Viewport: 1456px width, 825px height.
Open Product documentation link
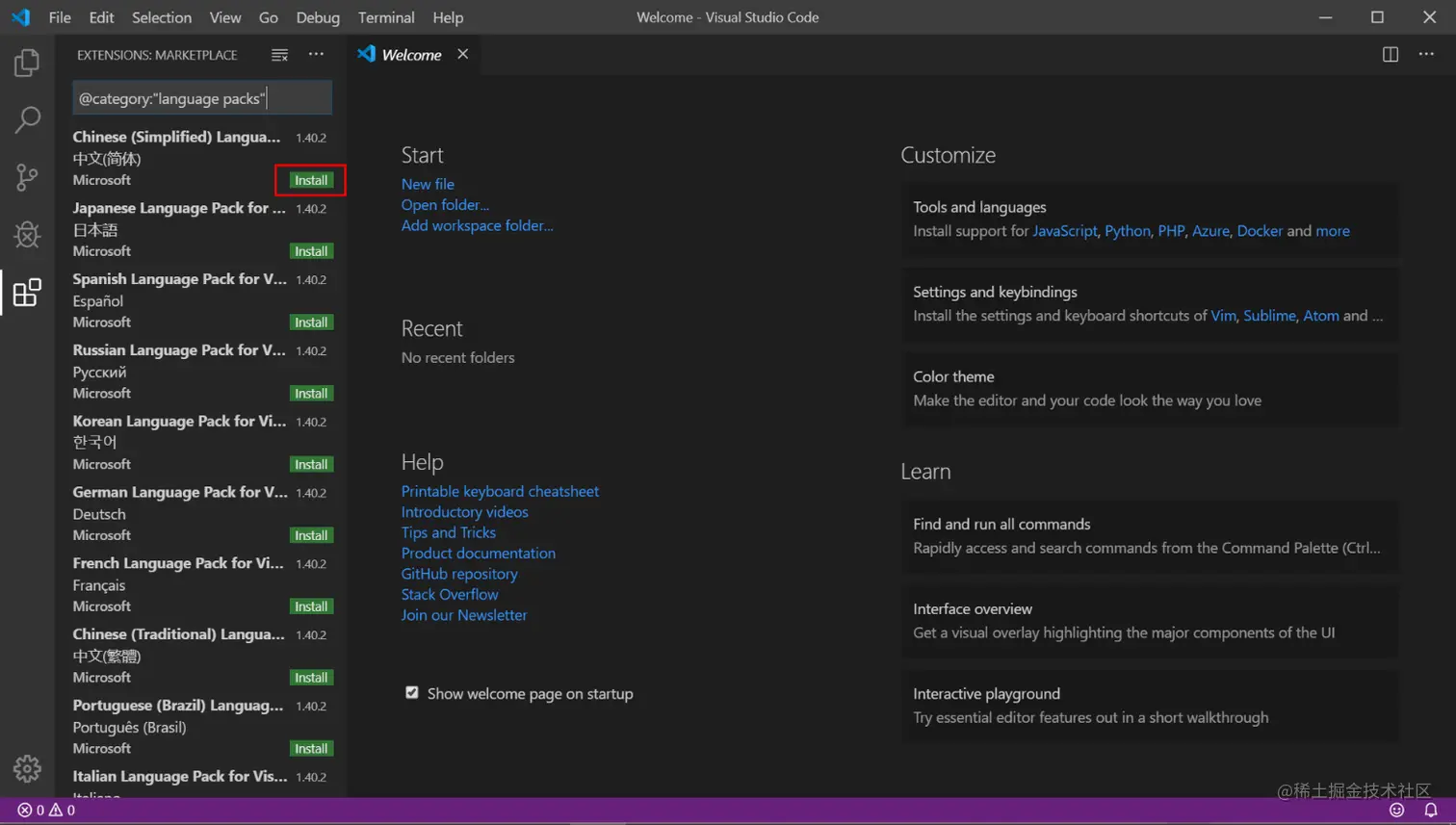point(478,554)
